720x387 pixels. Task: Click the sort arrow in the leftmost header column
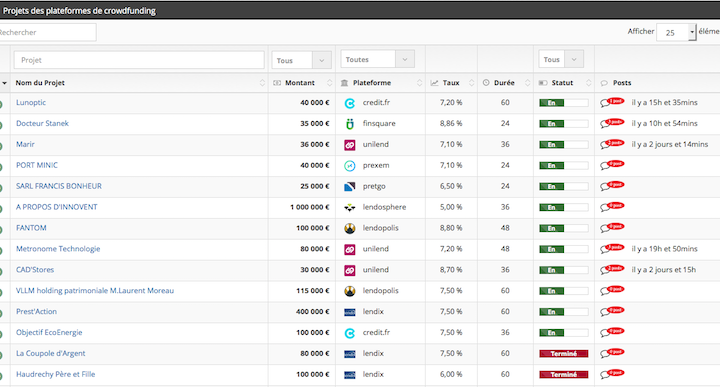point(5,83)
